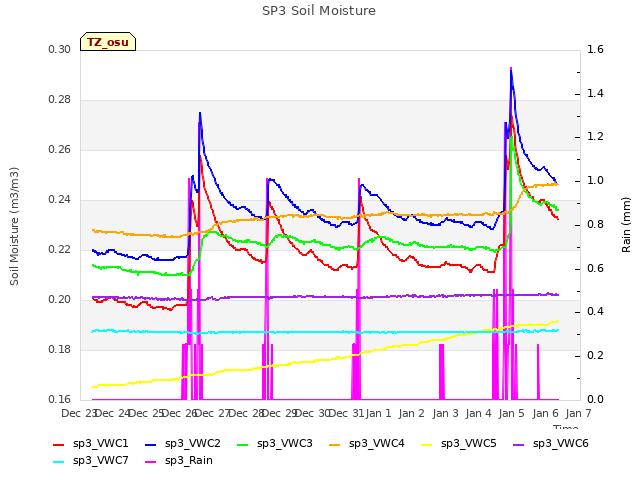Click the sp3_VWC5 legend entry
The height and width of the screenshot is (480, 640).
tap(459, 443)
